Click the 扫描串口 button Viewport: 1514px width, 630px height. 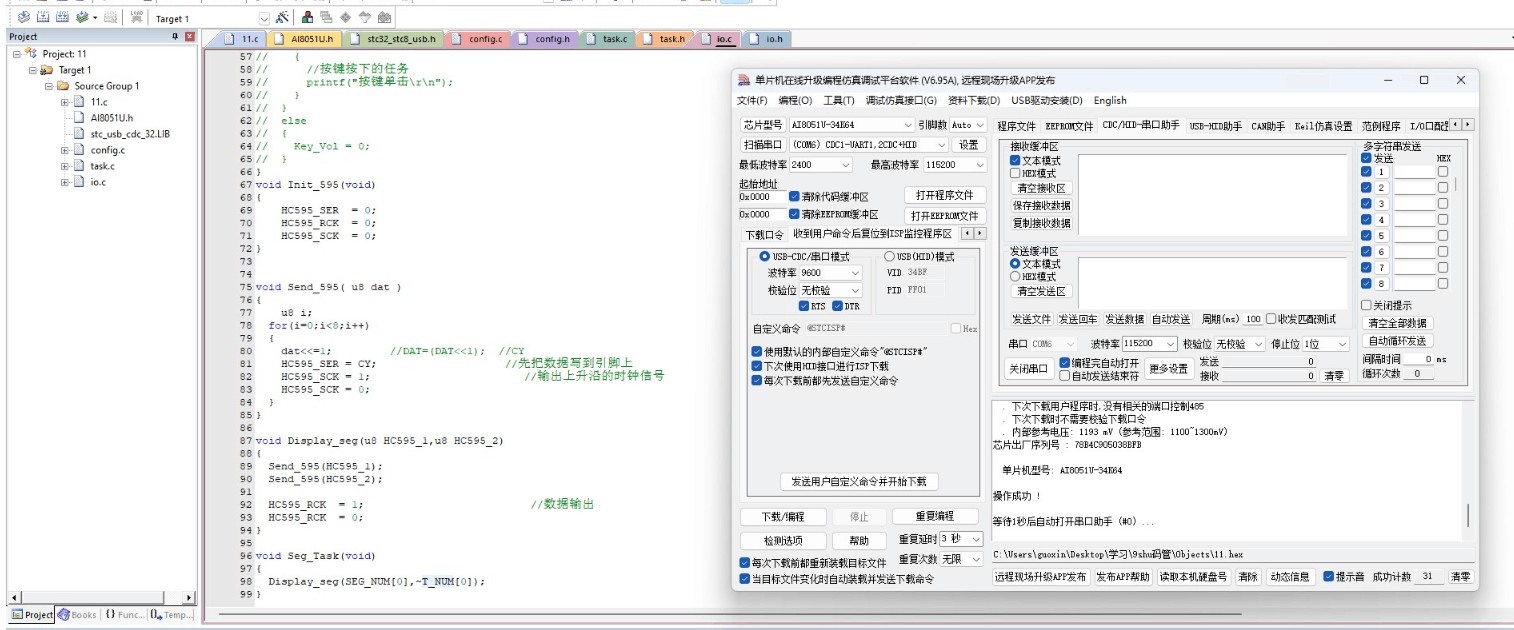tap(762, 145)
